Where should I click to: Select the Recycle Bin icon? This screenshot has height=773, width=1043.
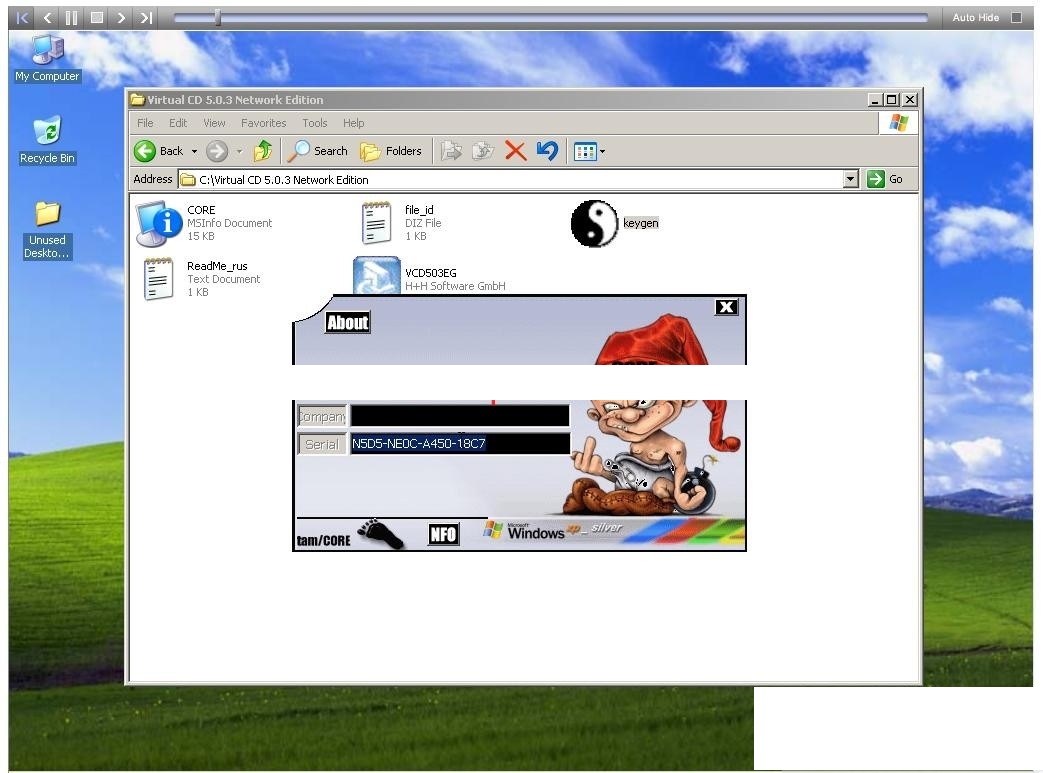click(47, 140)
